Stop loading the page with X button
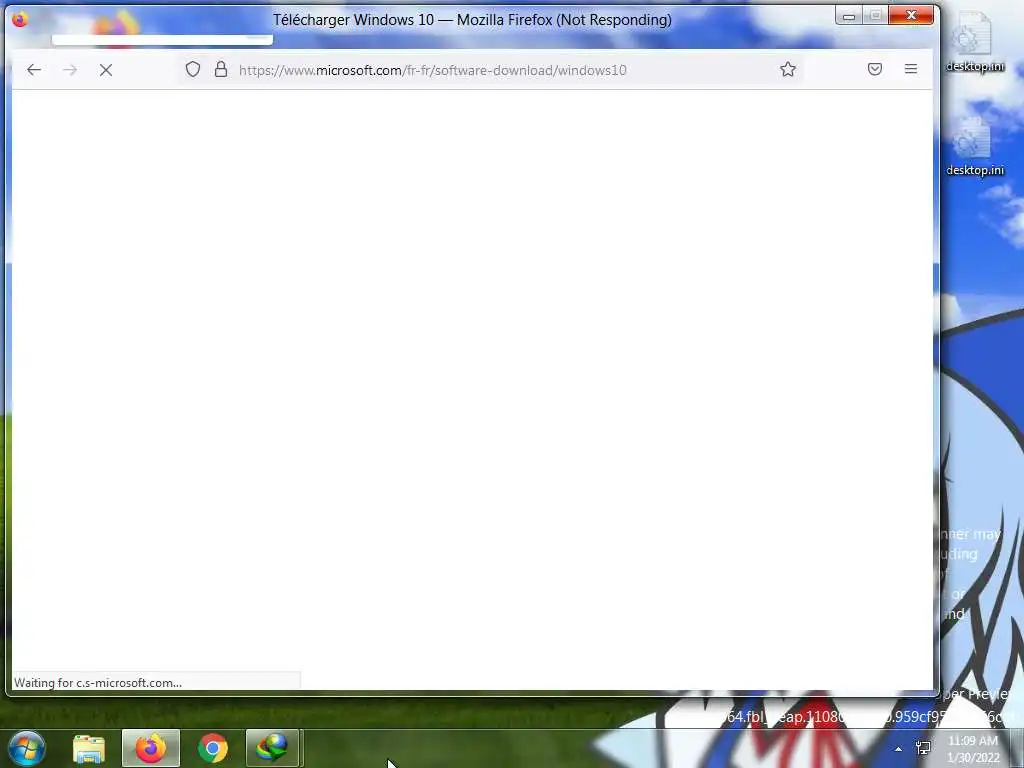Viewport: 1024px width, 768px height. point(106,69)
